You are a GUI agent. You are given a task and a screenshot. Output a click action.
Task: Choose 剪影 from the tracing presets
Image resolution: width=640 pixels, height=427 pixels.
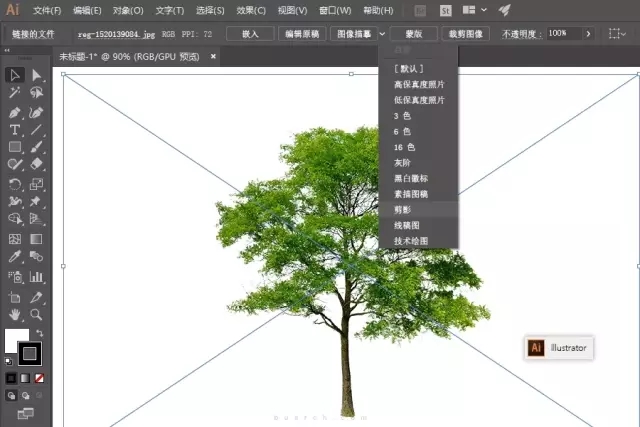(x=403, y=210)
